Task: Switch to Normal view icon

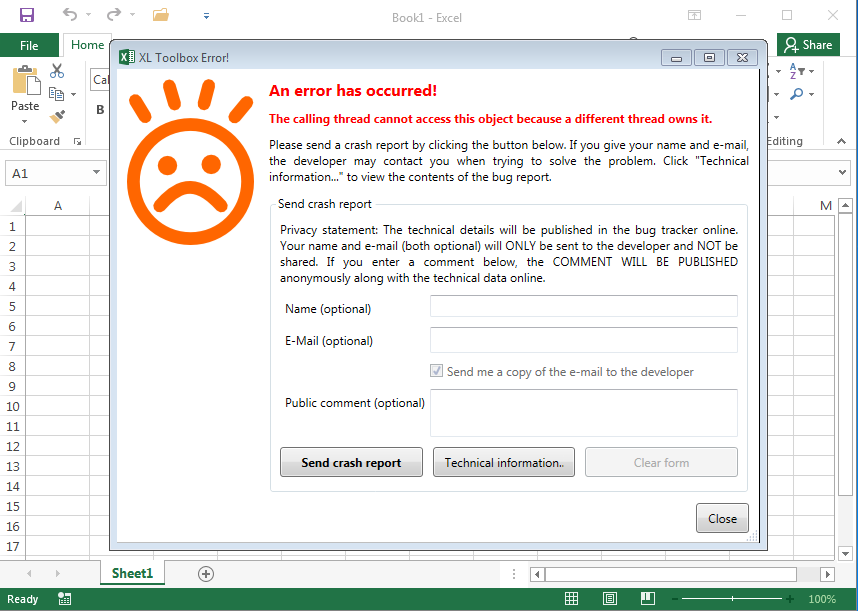Action: click(x=571, y=599)
